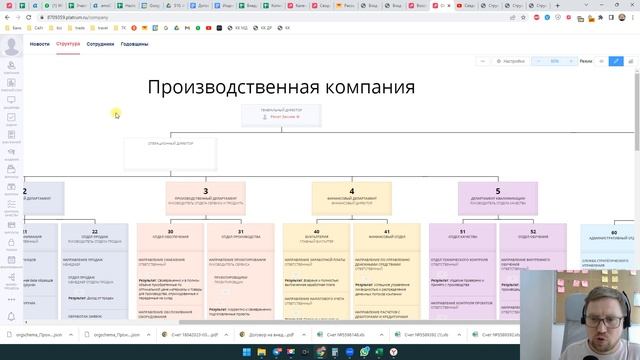Open the Годовщины tab
Image resolution: width=640 pixels, height=360 pixels.
[x=134, y=44]
